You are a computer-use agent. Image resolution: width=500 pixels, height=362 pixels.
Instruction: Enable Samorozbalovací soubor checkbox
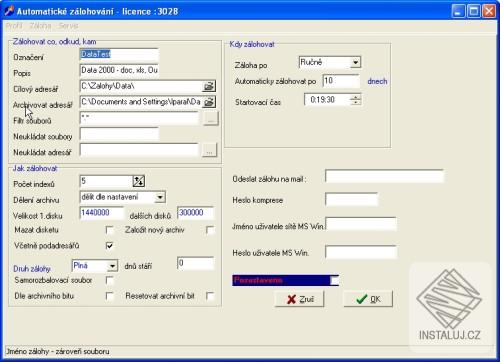(x=109, y=280)
